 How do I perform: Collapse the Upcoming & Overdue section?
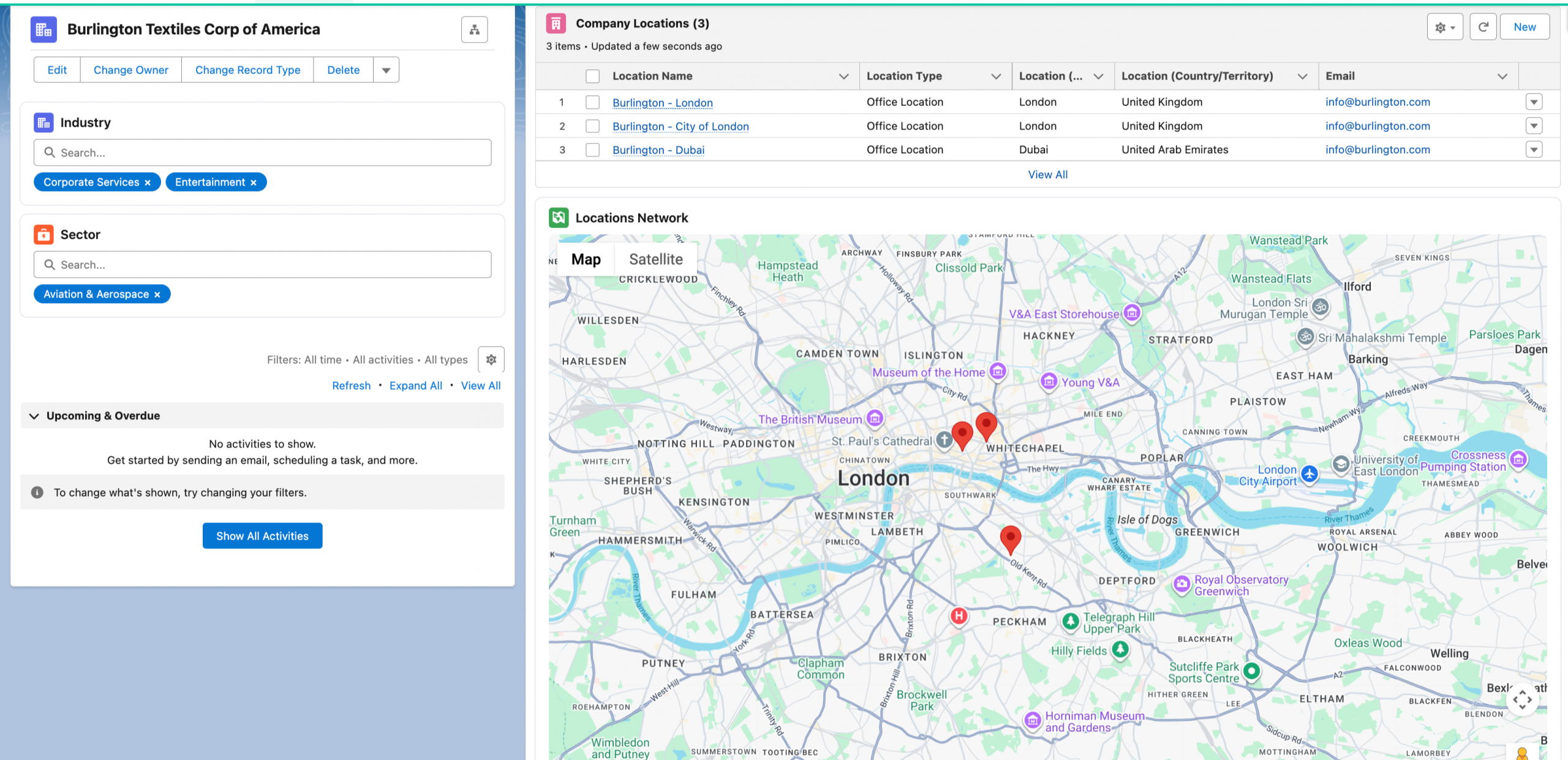[x=34, y=416]
